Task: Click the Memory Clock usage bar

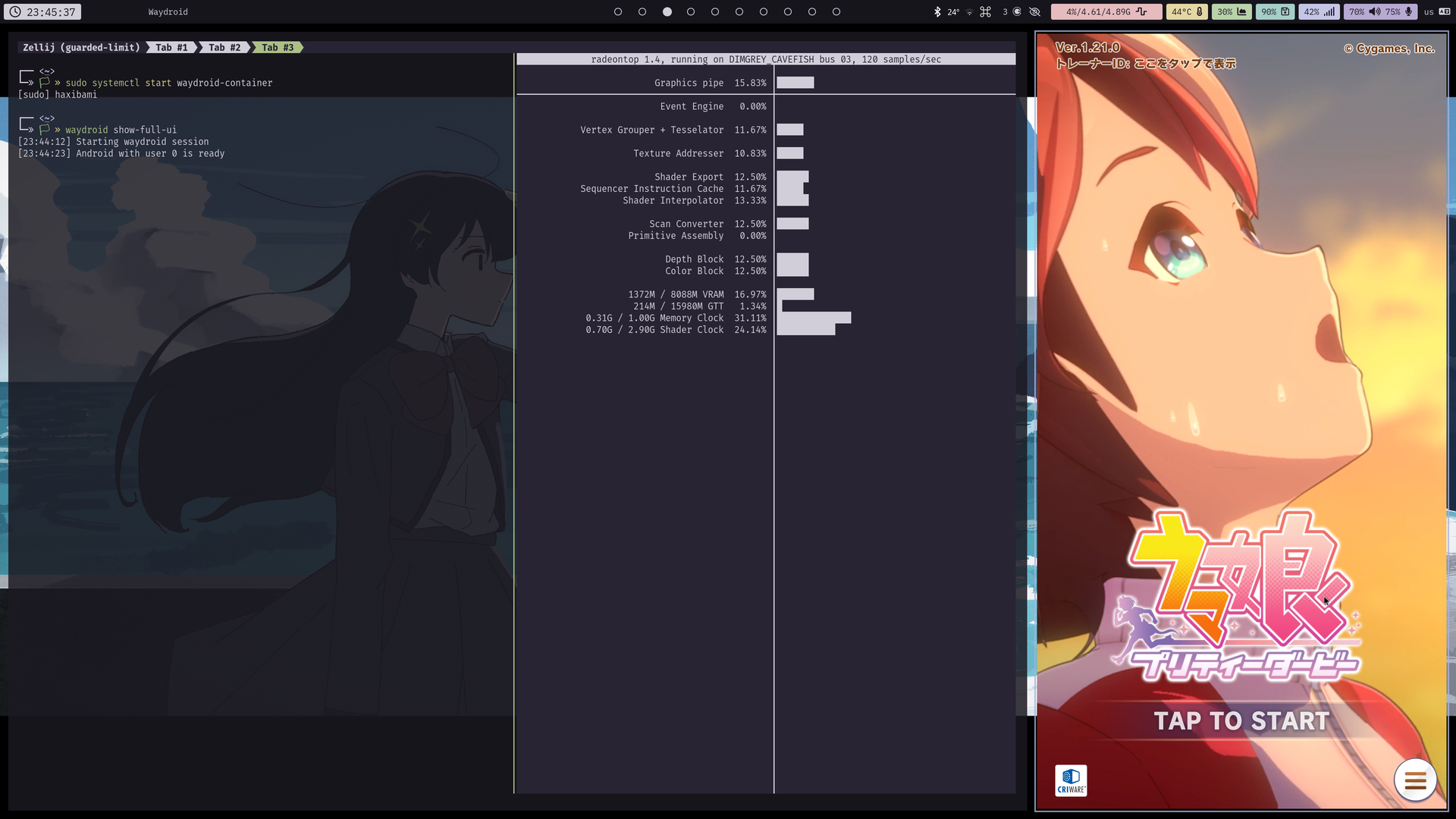Action: (814, 318)
